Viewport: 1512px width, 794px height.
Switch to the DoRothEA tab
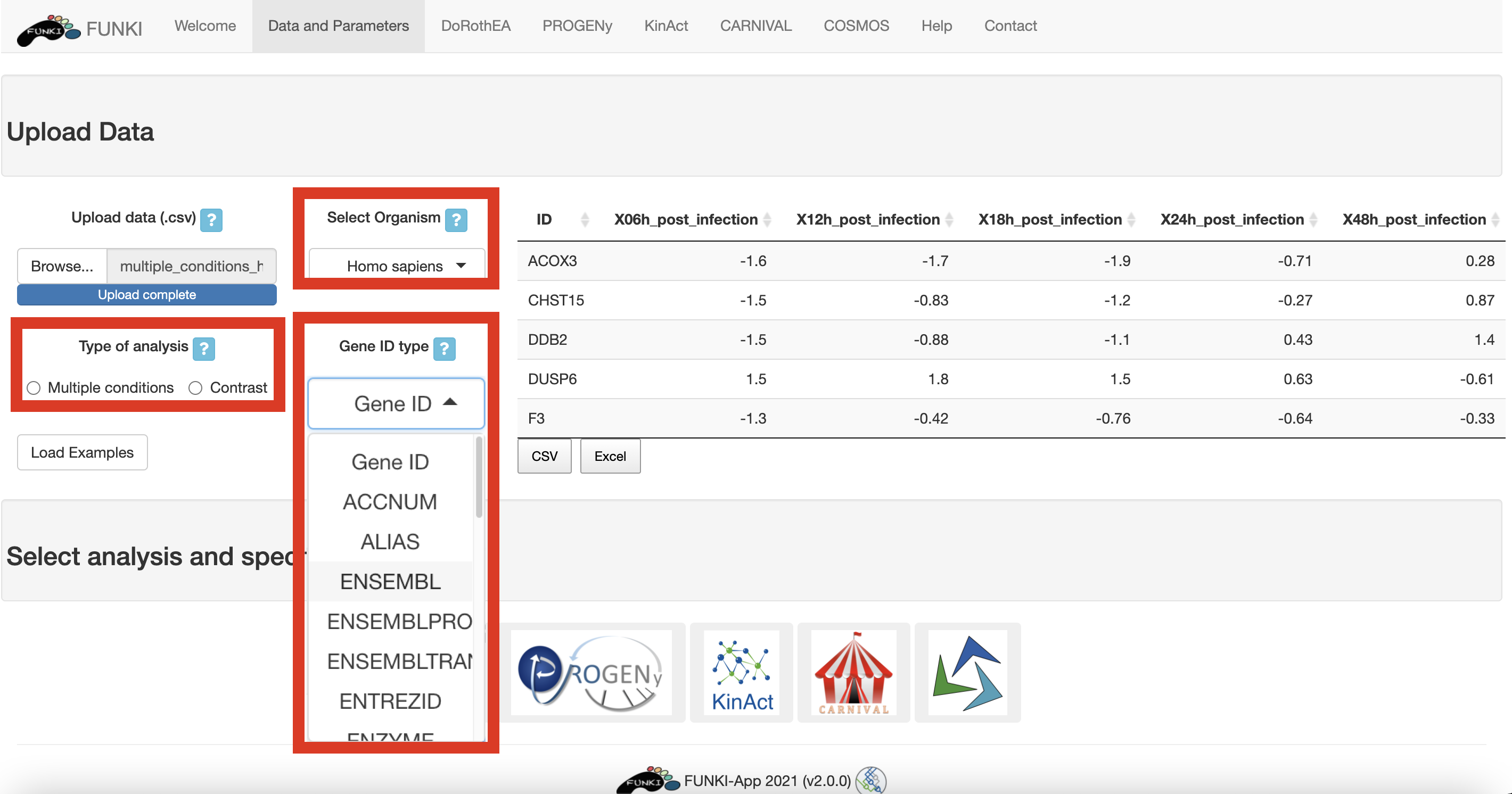[476, 26]
